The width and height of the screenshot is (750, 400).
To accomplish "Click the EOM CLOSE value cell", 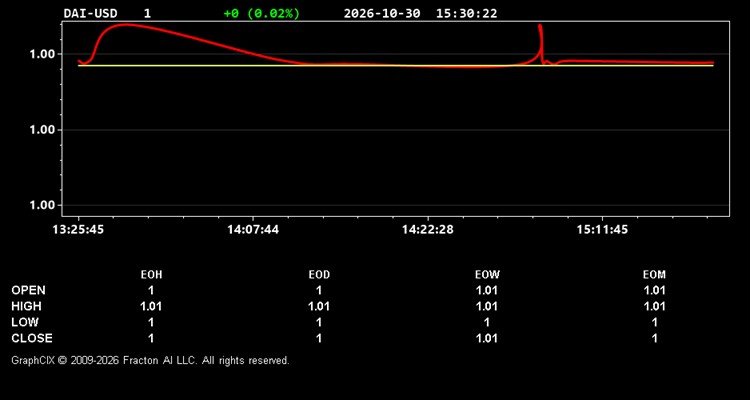I will 654,338.
